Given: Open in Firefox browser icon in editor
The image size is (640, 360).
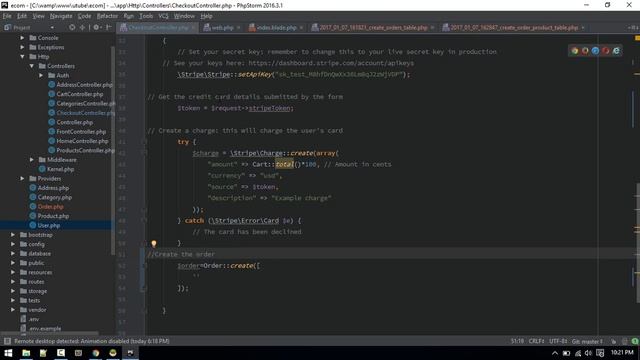Looking at the screenshot, I should (585, 51).
